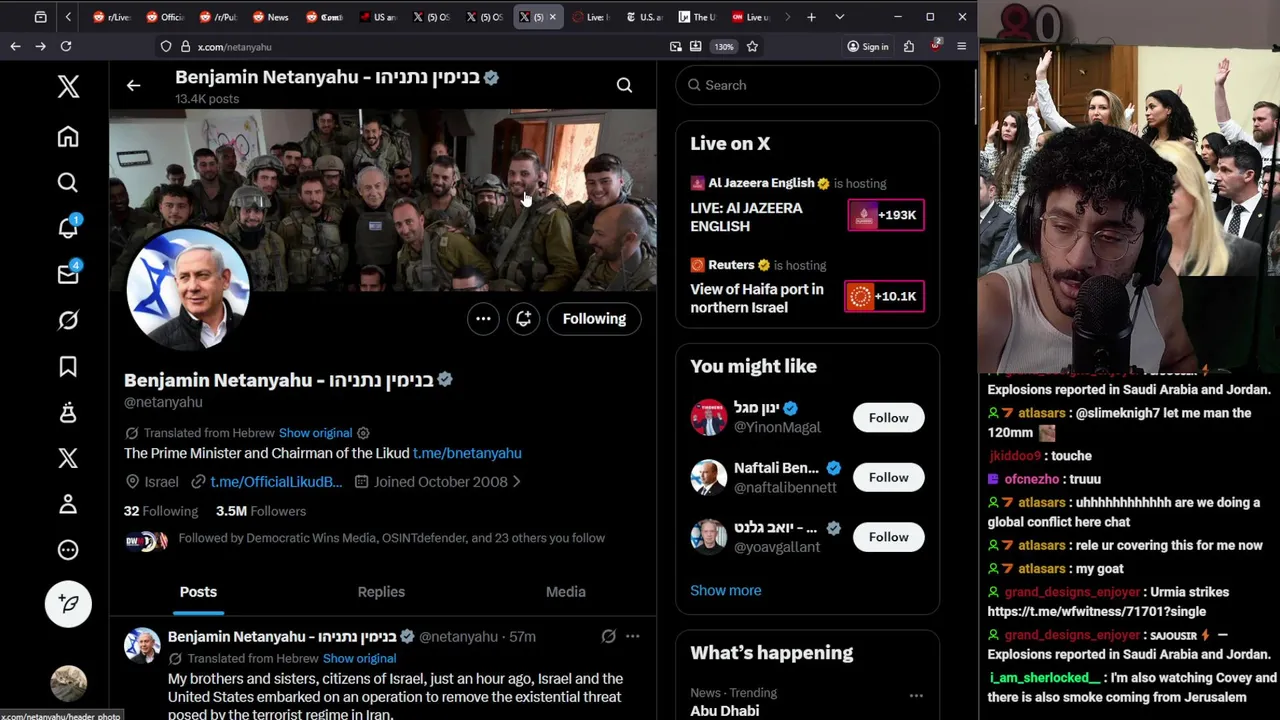Viewport: 1280px width, 720px height.
Task: Open the t.me/bnetanyahu link
Action: pos(467,453)
